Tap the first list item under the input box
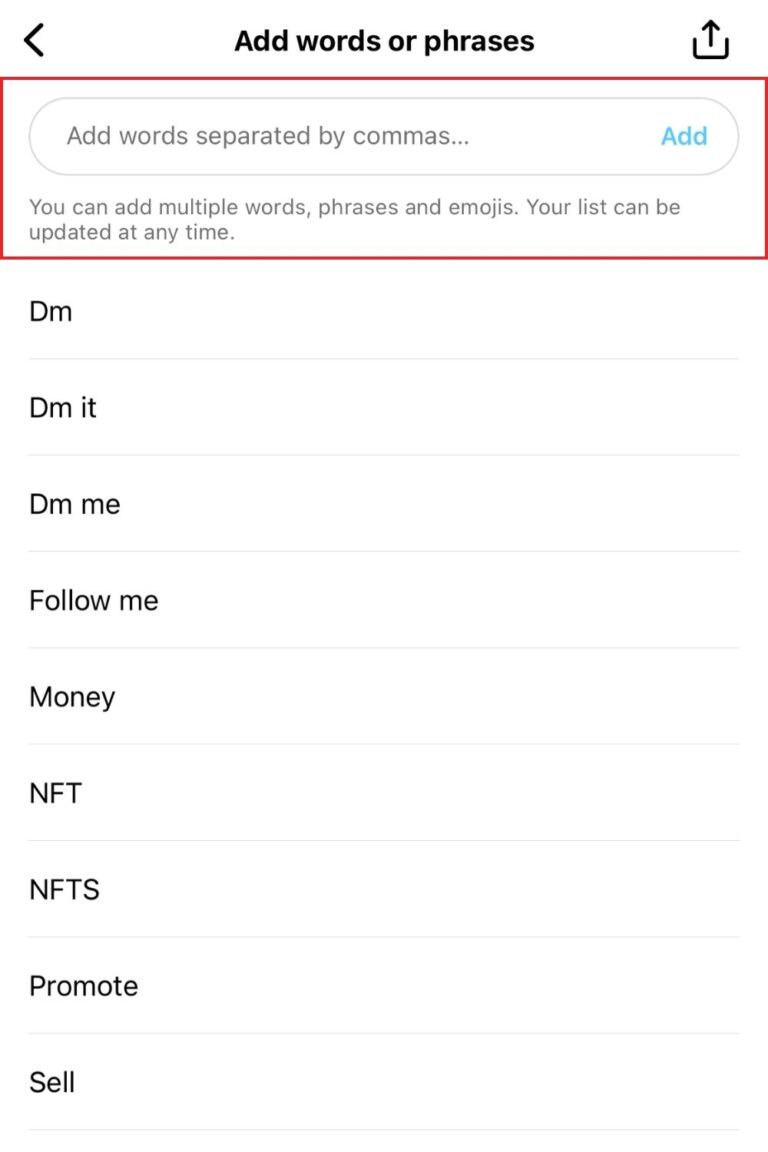 (52, 311)
